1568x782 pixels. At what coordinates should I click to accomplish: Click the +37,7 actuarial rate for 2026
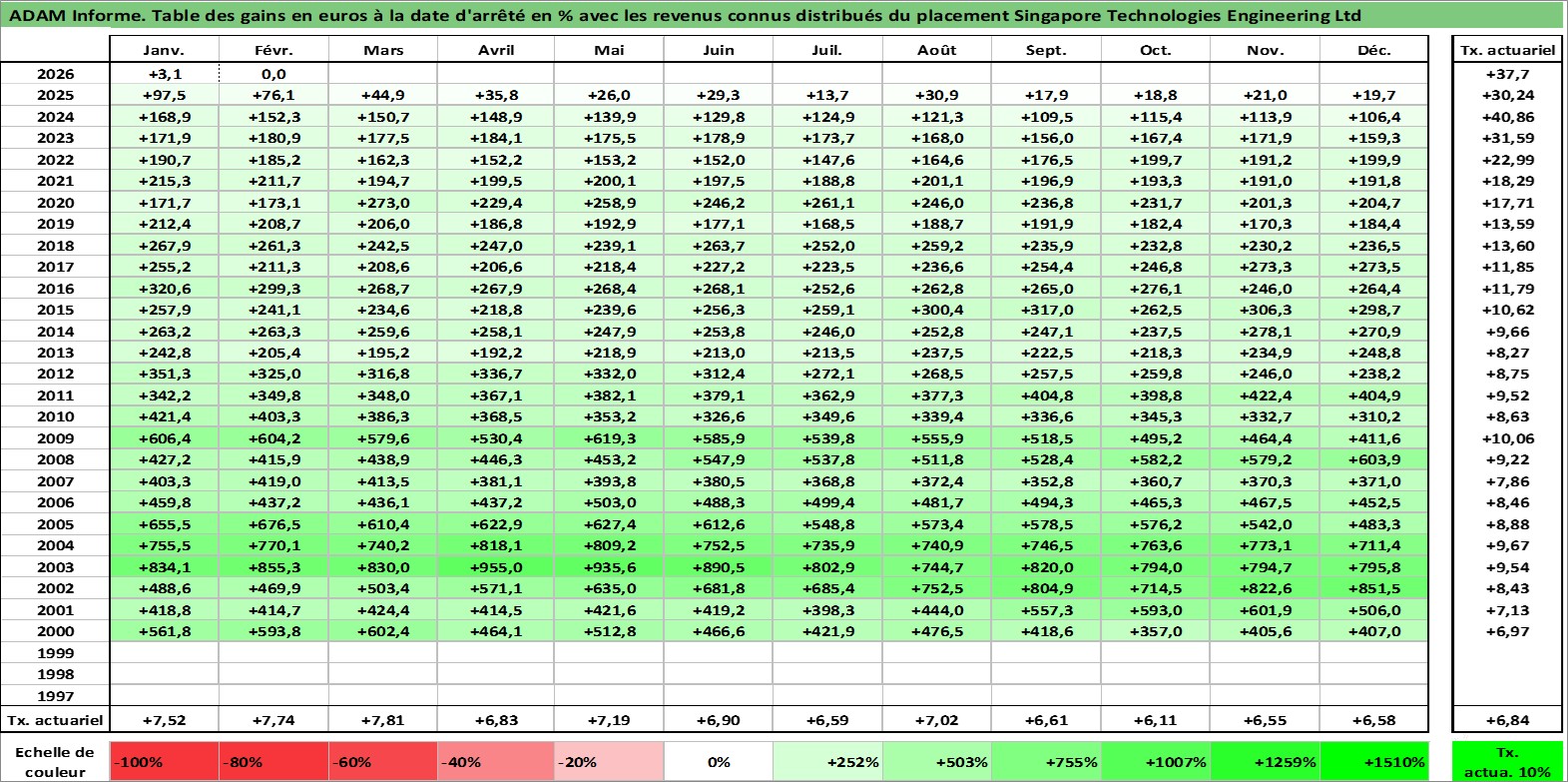tap(1507, 74)
